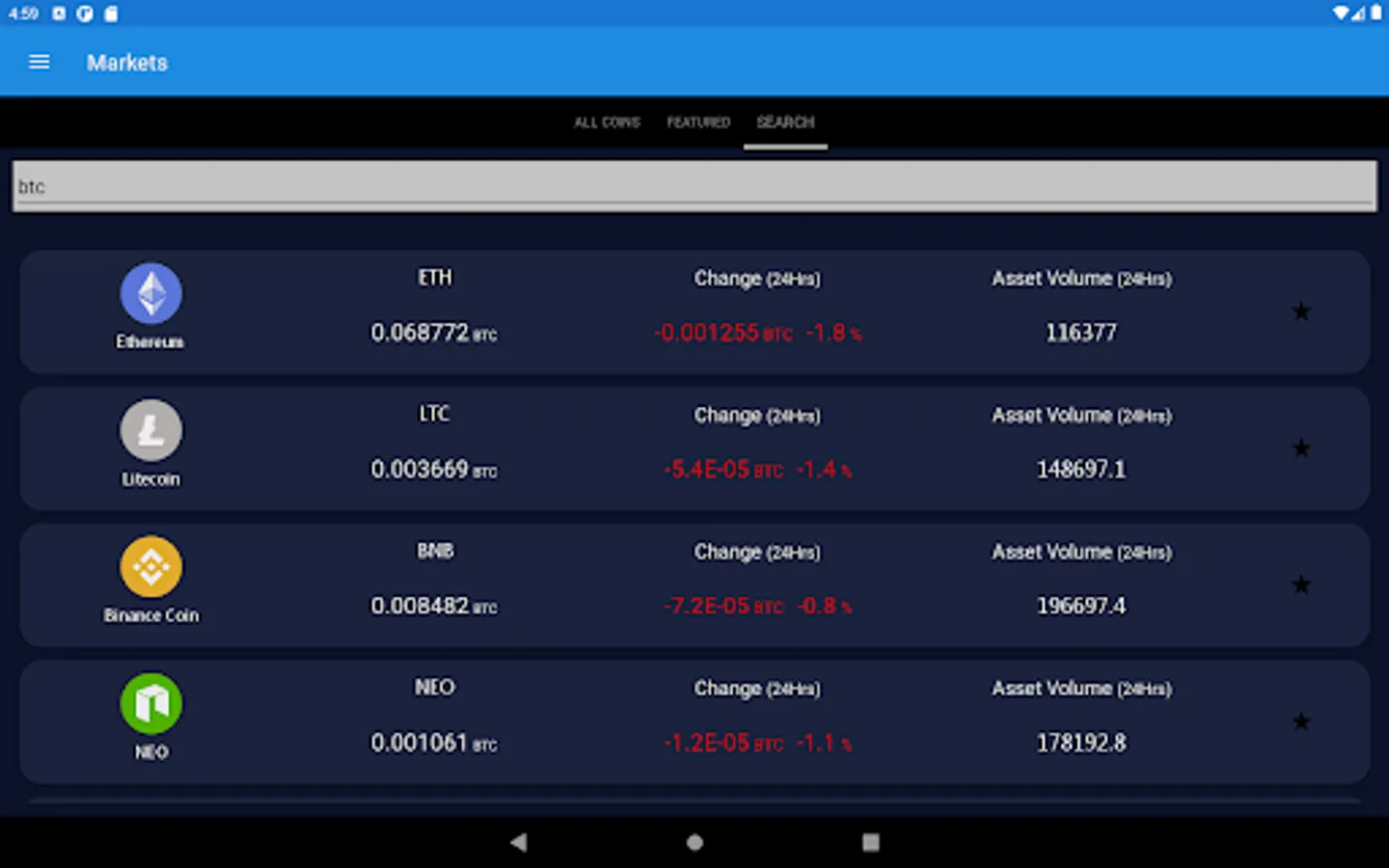
Task: Click the battery status icon
Action: click(x=1376, y=14)
